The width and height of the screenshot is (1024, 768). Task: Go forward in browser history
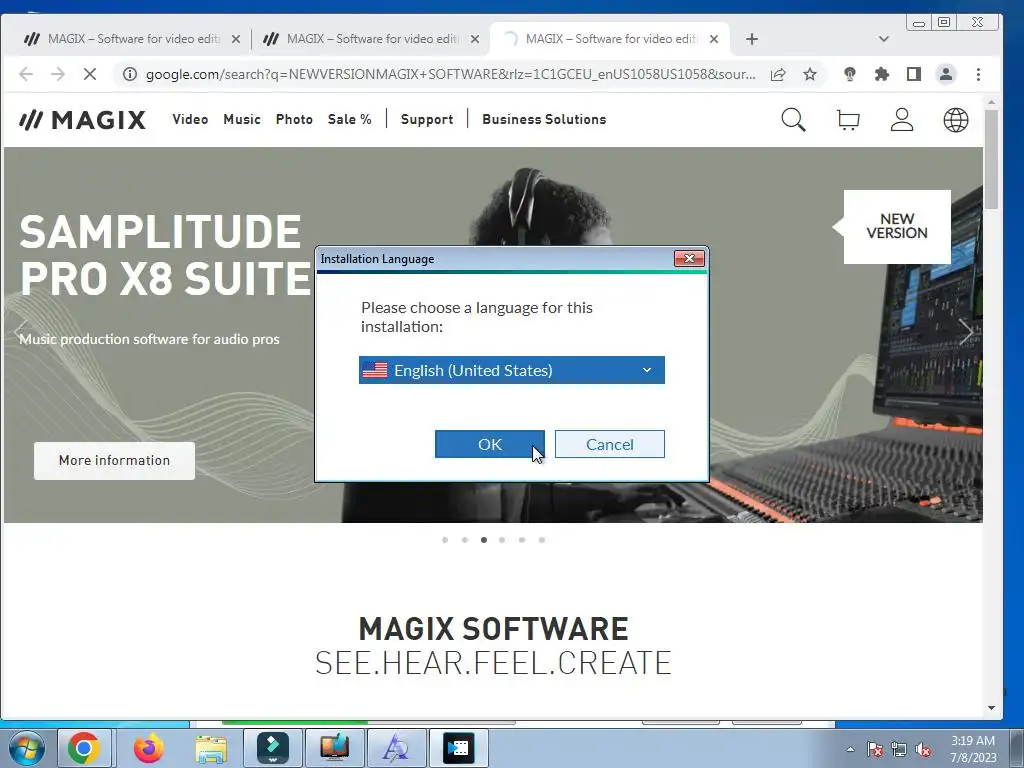pyautogui.click(x=58, y=74)
